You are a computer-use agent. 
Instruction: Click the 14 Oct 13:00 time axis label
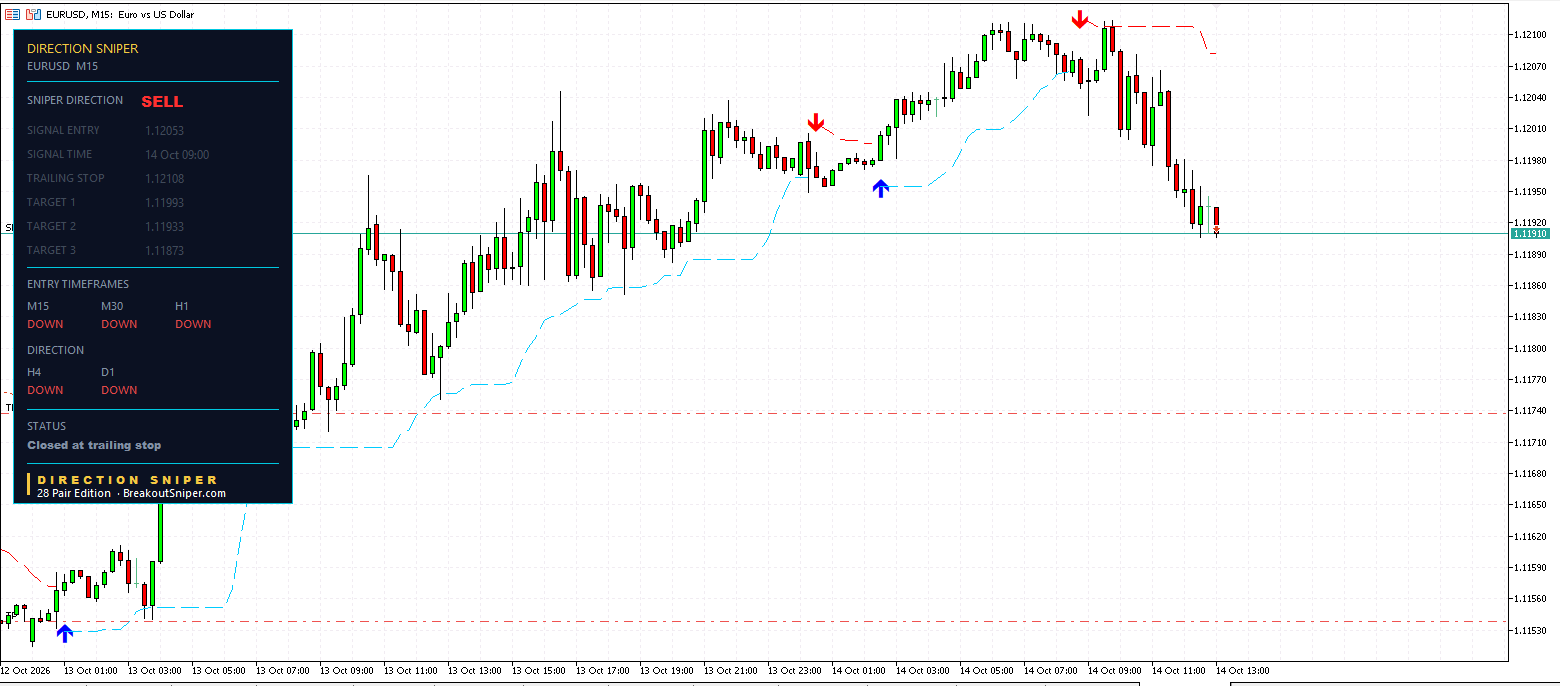tap(1242, 670)
